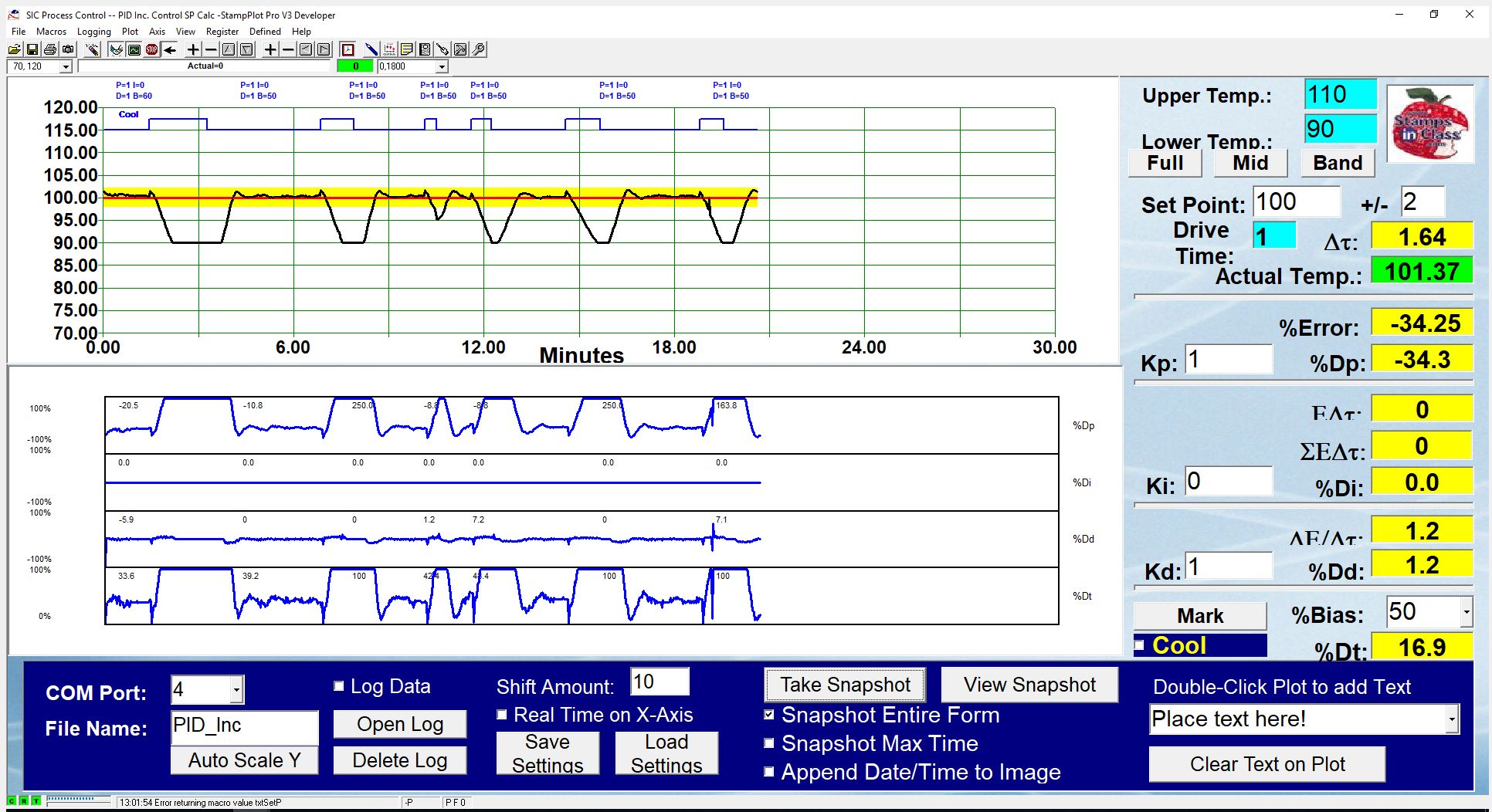Click Open Log button
The width and height of the screenshot is (1492, 812).
click(400, 724)
